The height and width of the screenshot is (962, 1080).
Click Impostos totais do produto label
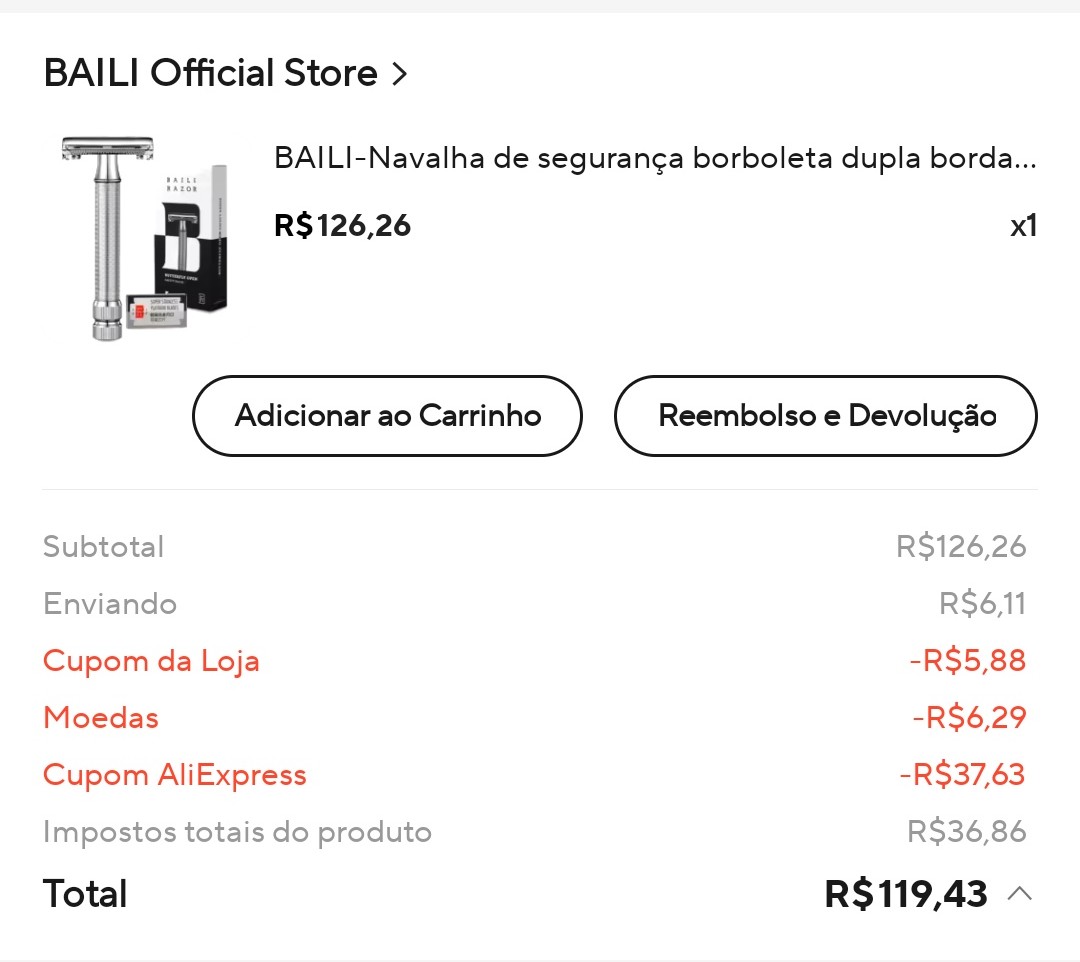(237, 832)
